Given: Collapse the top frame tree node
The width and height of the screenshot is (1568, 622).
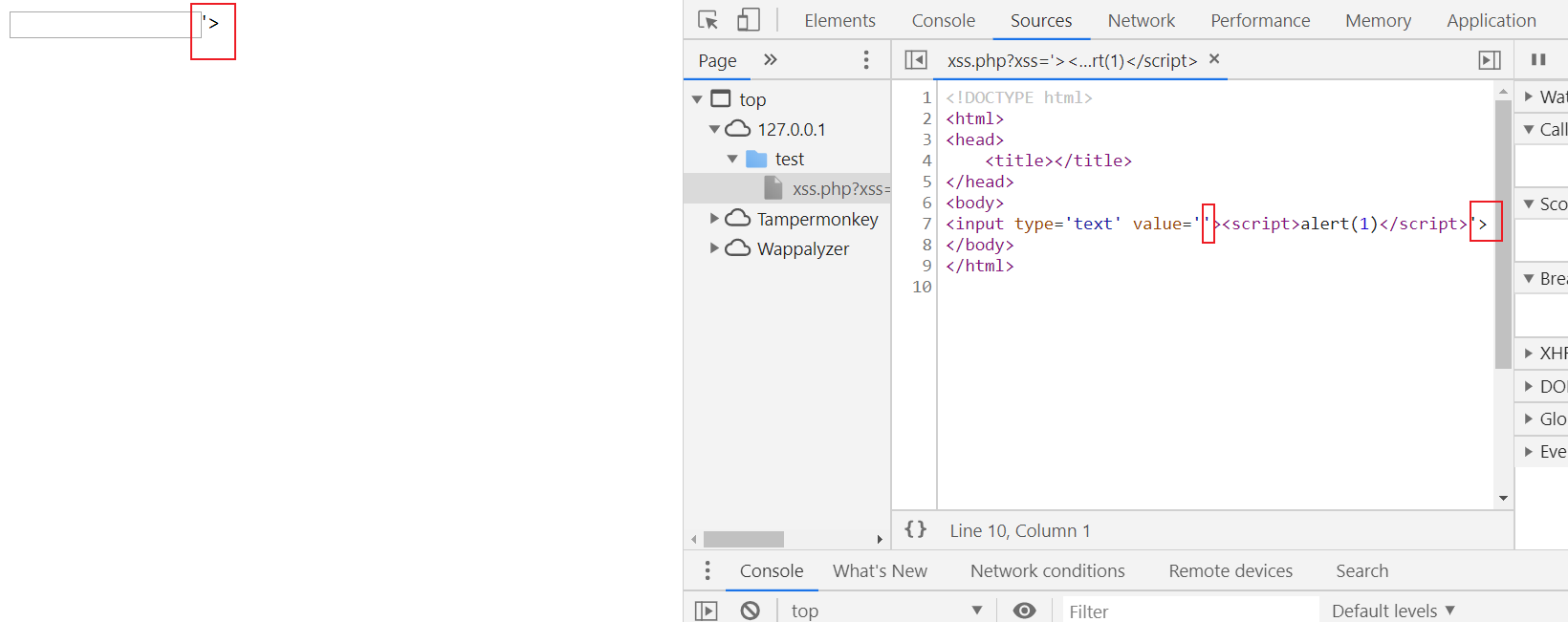Looking at the screenshot, I should point(697,99).
